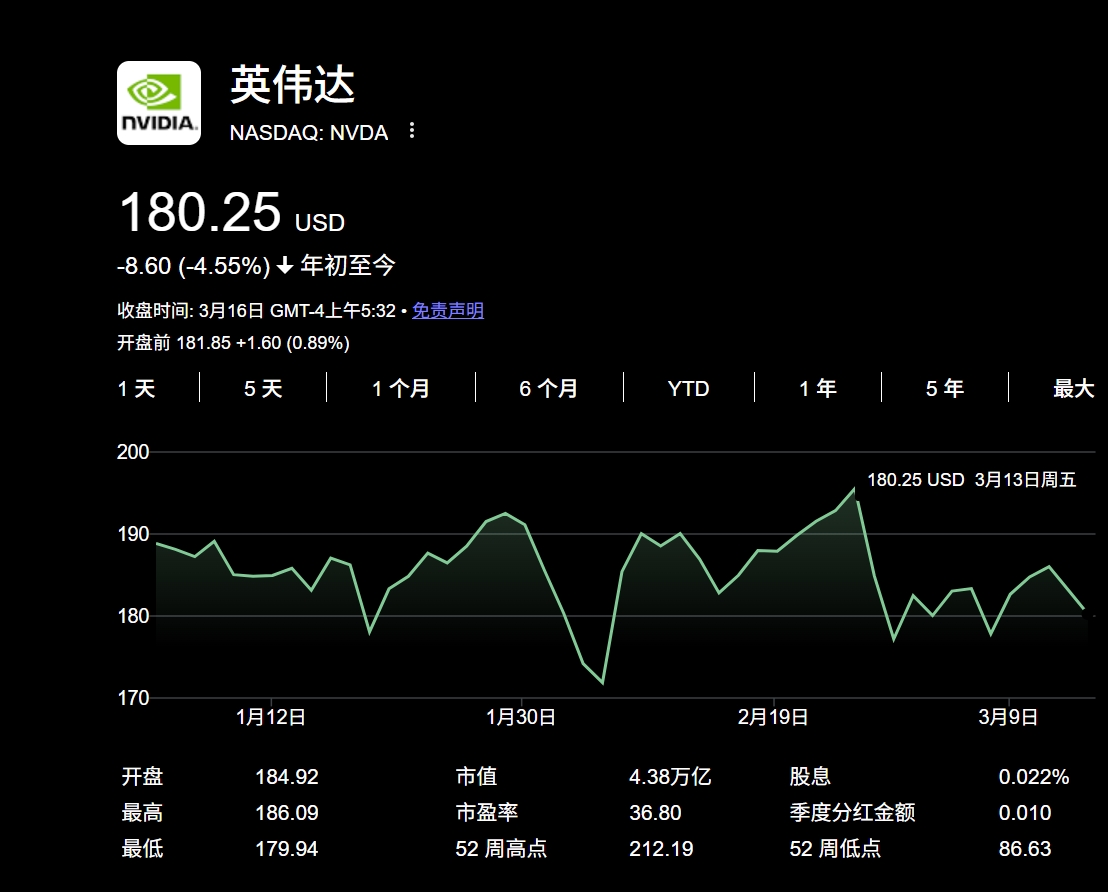This screenshot has width=1108, height=892.
Task: Click the down arrow beside the percentage change
Action: [285, 266]
